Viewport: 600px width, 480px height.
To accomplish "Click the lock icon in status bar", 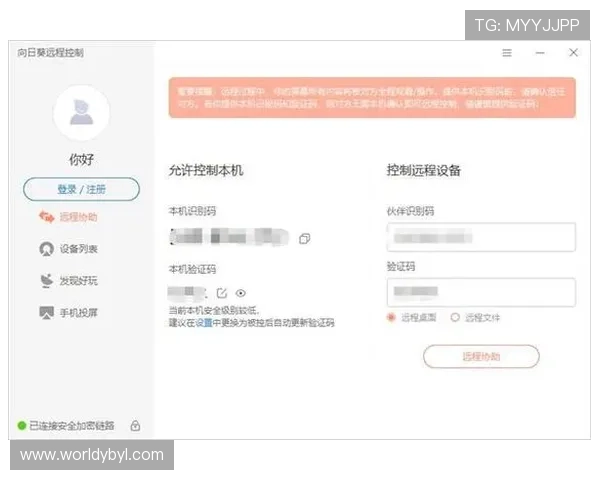I will click(135, 425).
